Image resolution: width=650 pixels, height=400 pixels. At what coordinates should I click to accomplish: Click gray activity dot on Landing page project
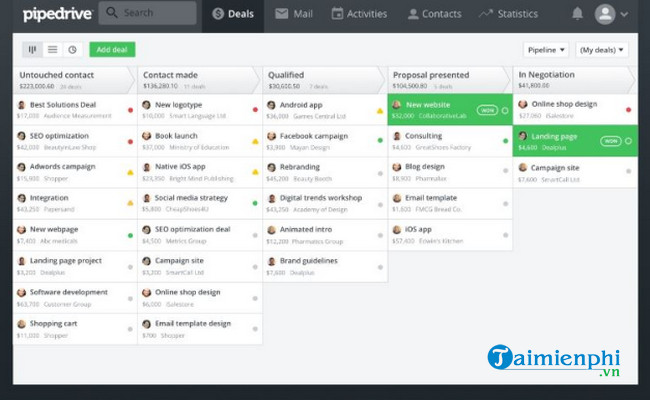tap(130, 267)
